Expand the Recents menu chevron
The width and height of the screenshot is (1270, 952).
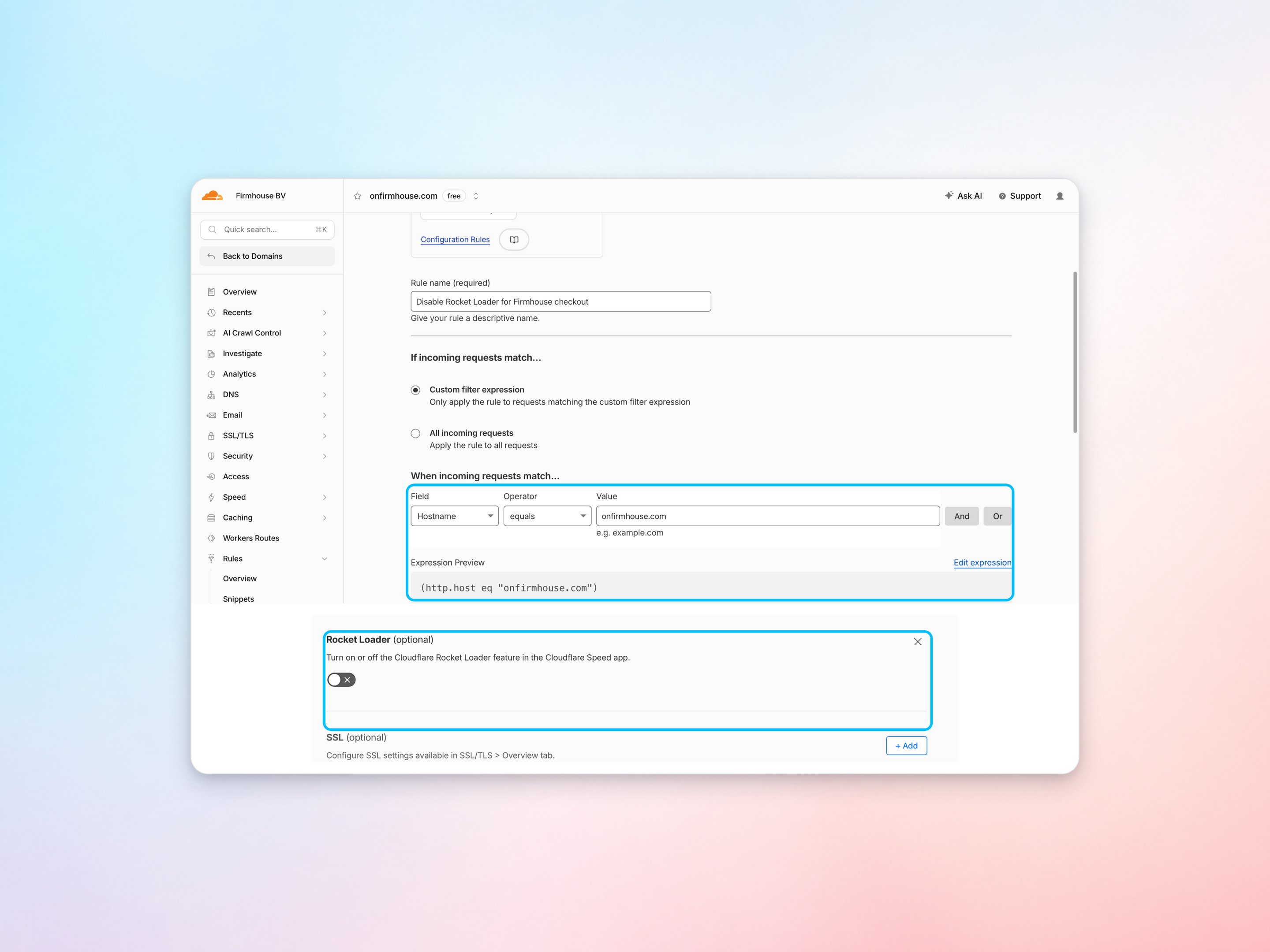(325, 313)
